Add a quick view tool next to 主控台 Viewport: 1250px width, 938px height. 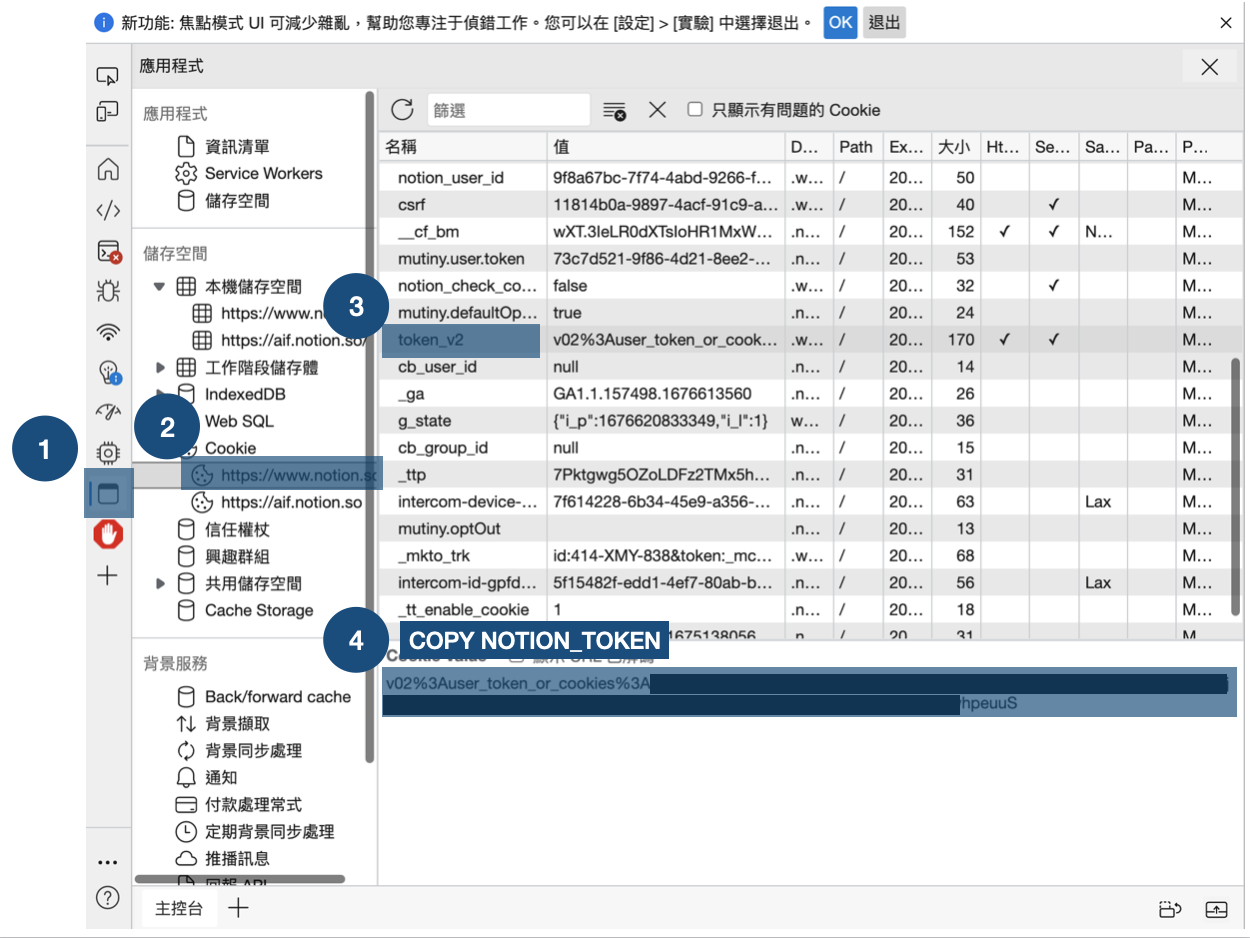coord(238,908)
